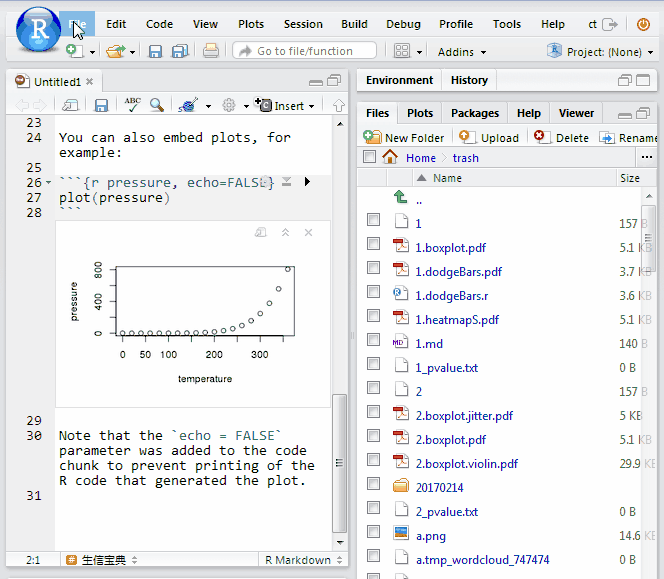The height and width of the screenshot is (579, 664).
Task: Tick the checkbox for folder 20170214
Action: pos(373,483)
